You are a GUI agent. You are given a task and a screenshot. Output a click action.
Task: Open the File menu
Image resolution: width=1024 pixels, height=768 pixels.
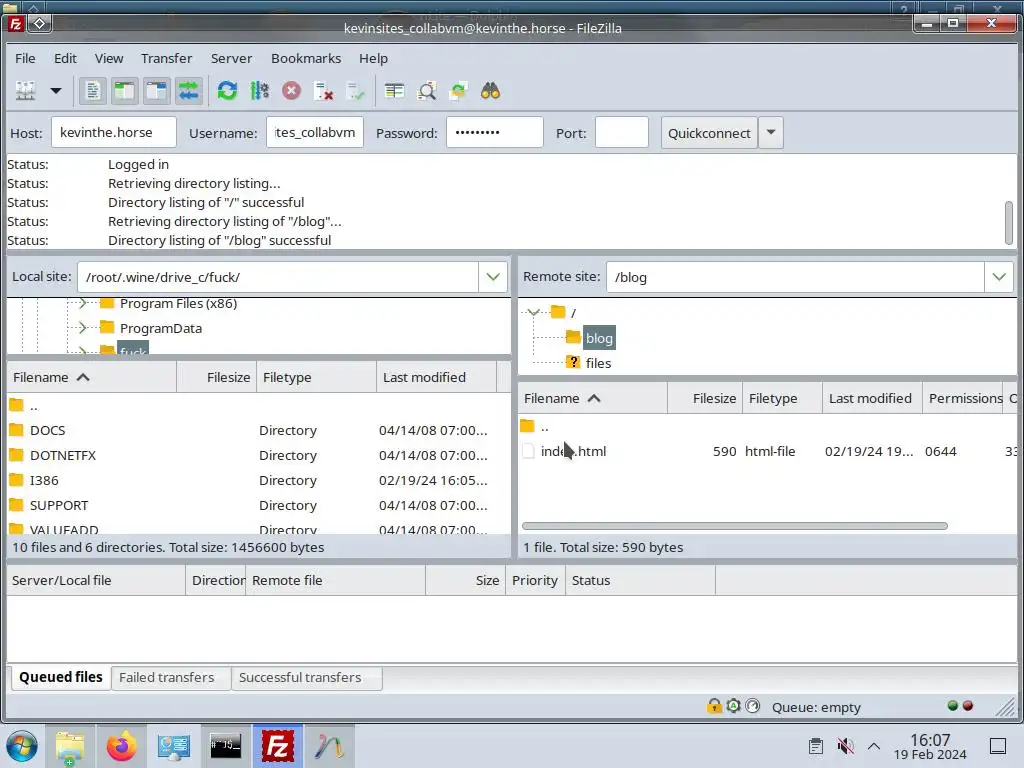25,58
